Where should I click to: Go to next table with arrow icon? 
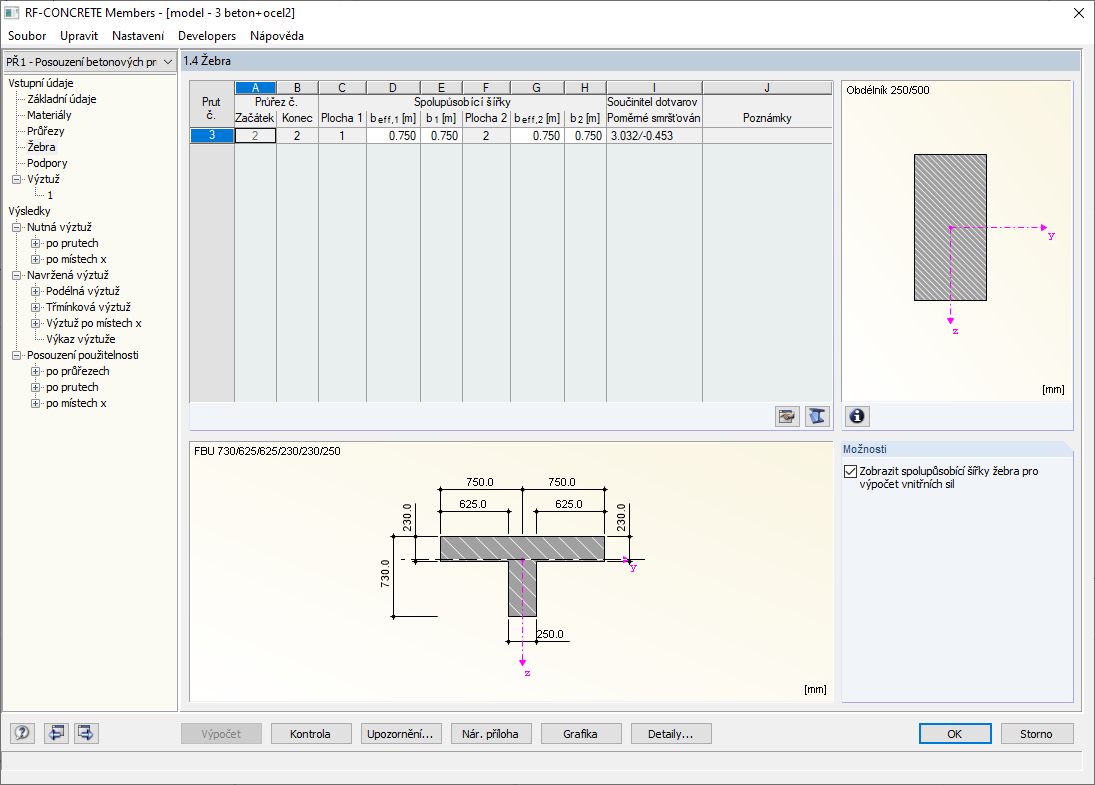(87, 733)
